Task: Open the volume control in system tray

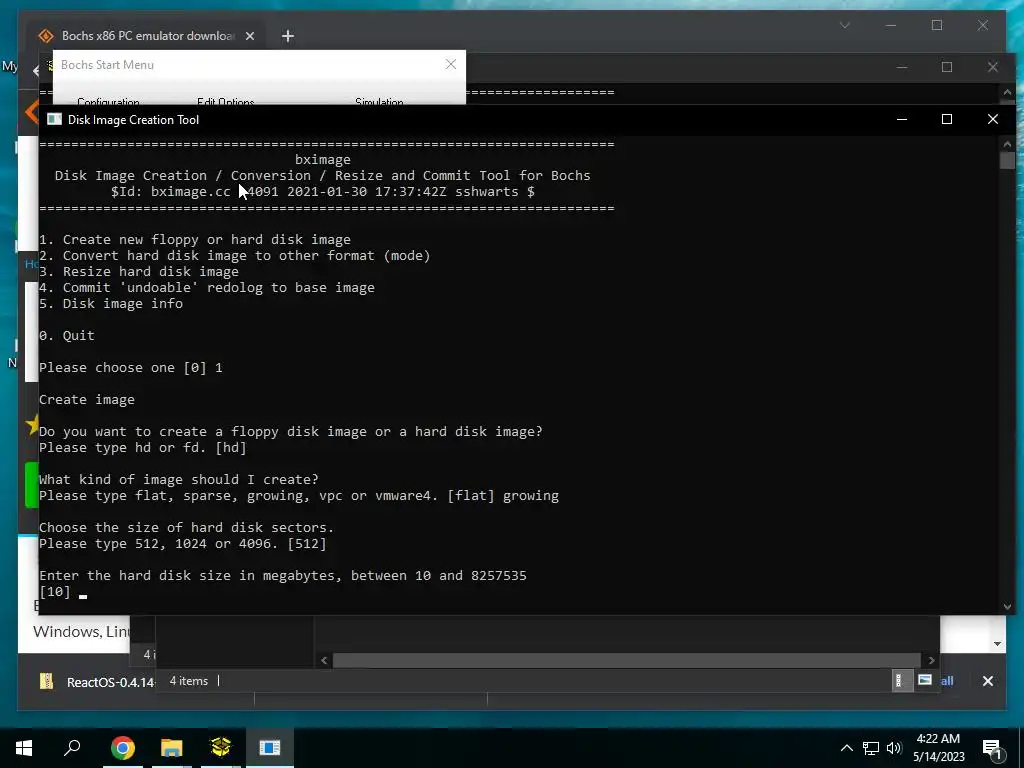Action: pos(894,748)
